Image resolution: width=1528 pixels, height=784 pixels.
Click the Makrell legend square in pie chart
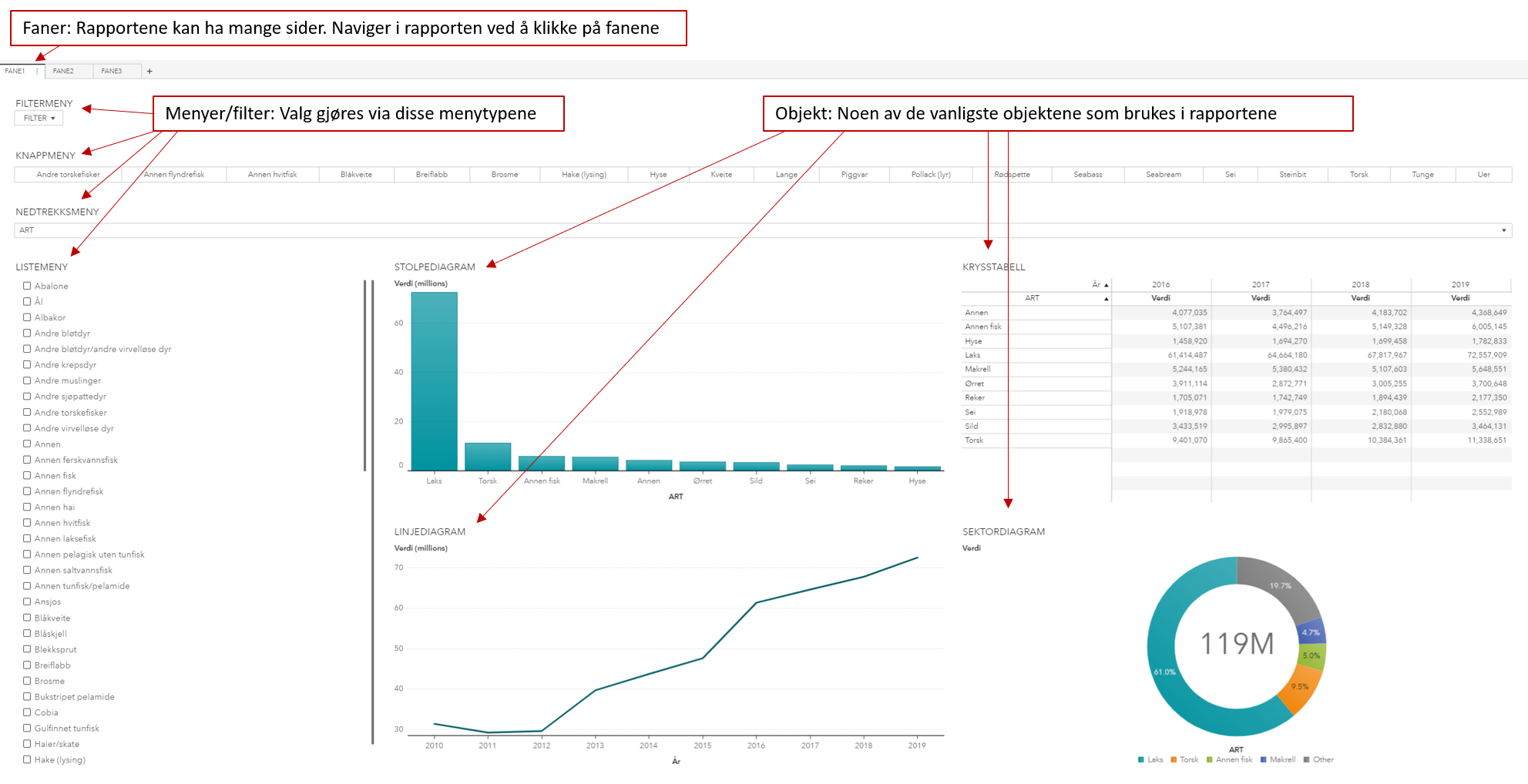(1263, 760)
